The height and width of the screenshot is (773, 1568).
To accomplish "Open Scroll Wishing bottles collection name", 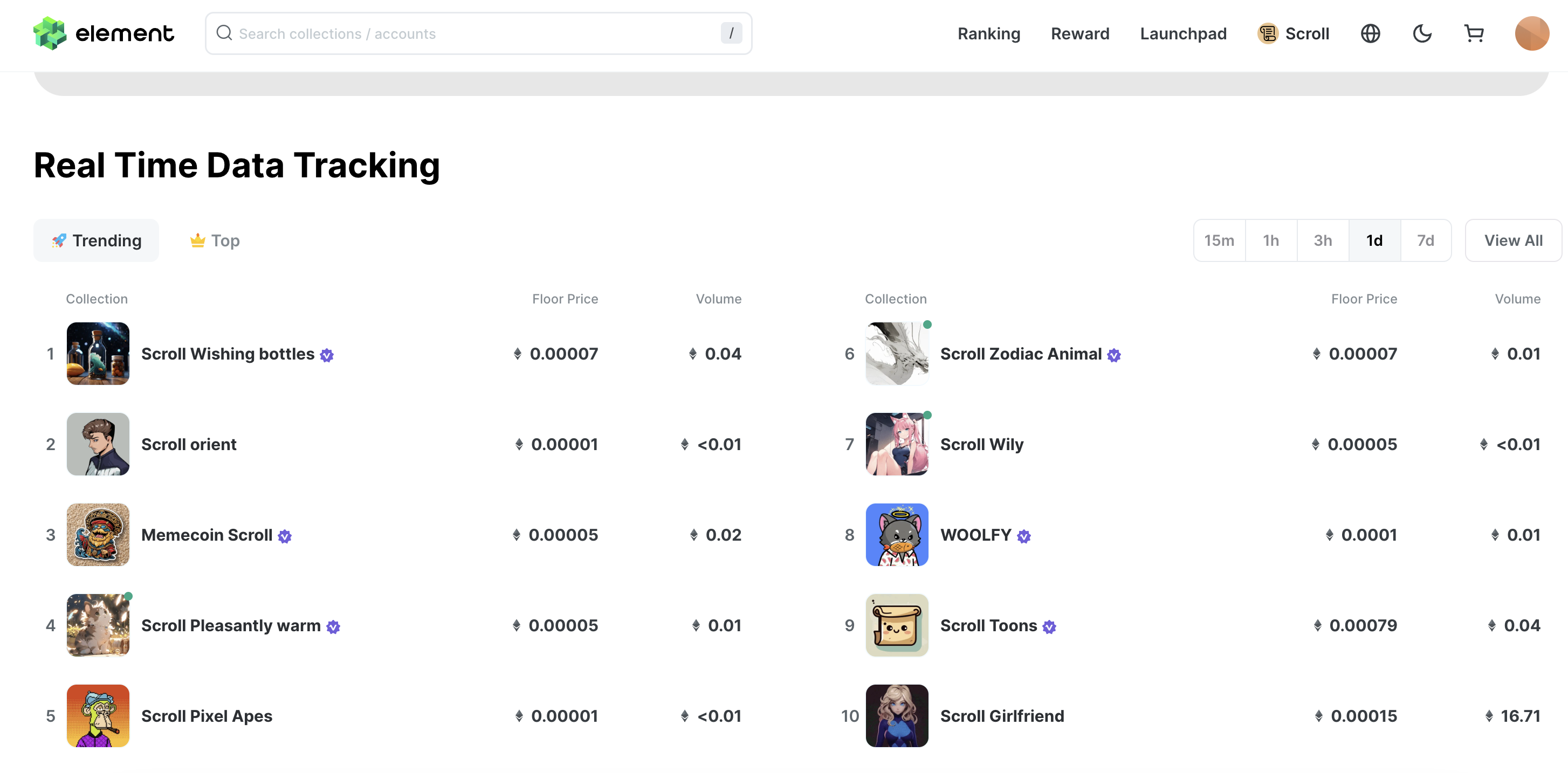I will point(228,354).
